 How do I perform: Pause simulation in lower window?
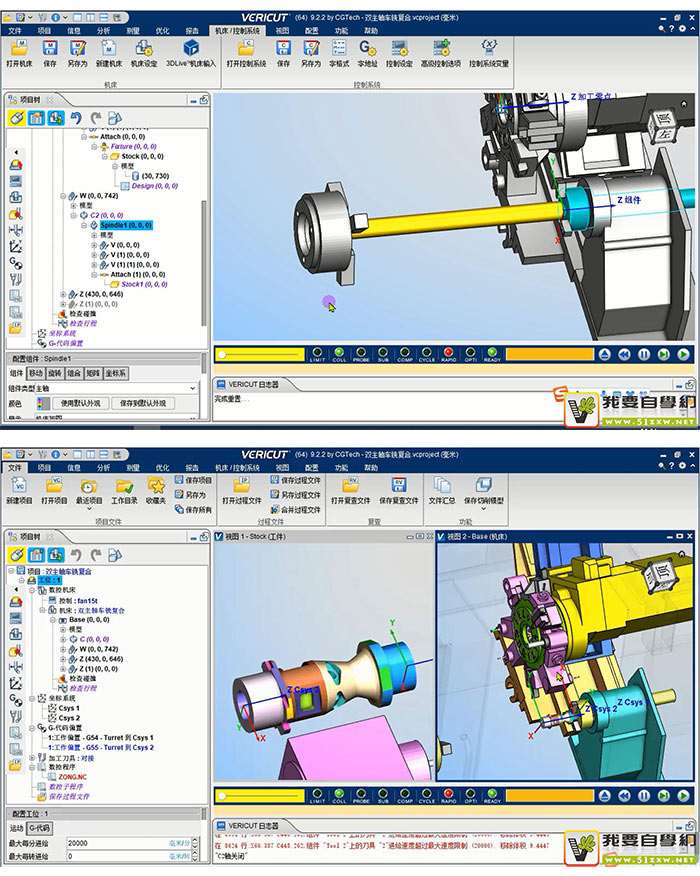[x=644, y=796]
